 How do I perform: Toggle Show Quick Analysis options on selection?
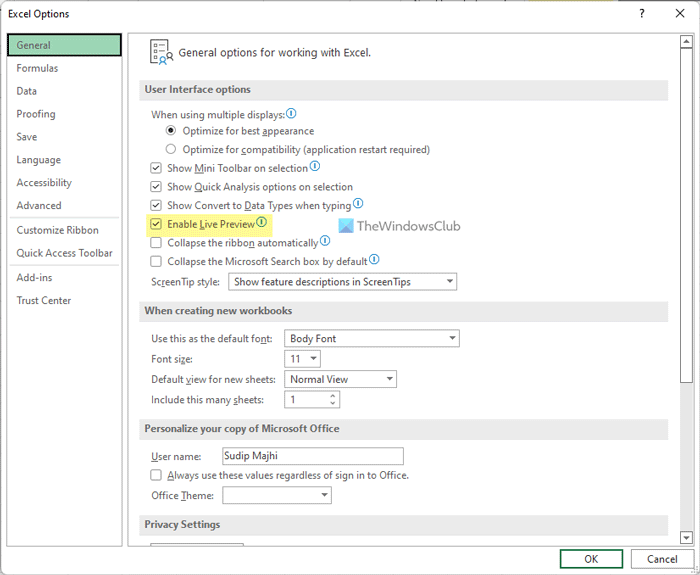point(156,187)
